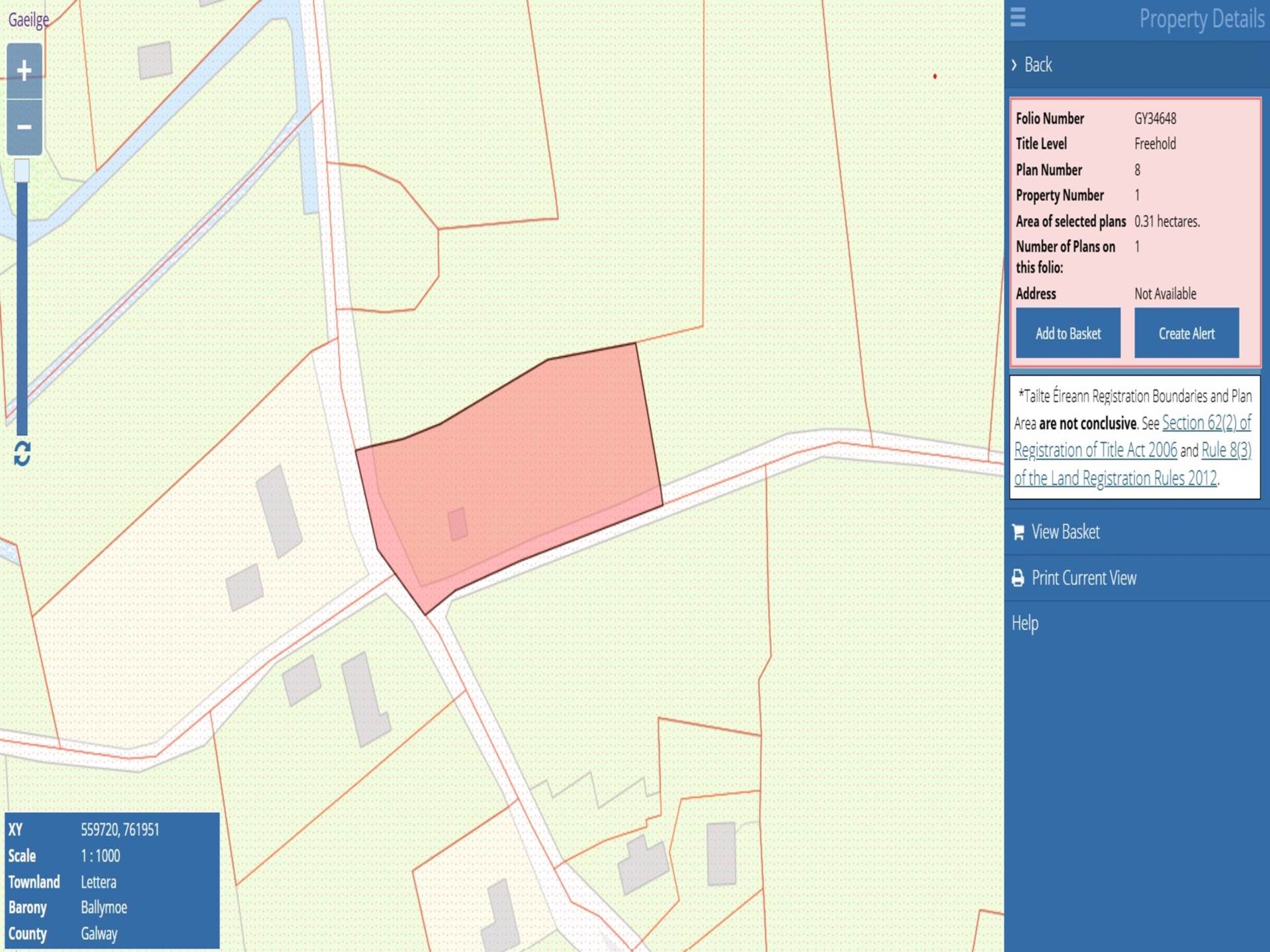Viewport: 1270px width, 952px height.
Task: Select Print Current View from the sidebar
Action: pyautogui.click(x=1085, y=577)
